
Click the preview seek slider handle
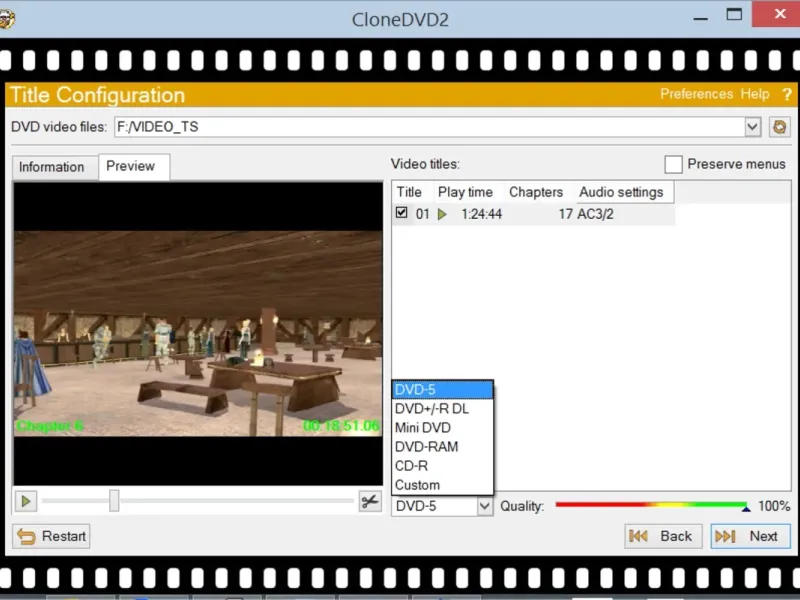114,501
